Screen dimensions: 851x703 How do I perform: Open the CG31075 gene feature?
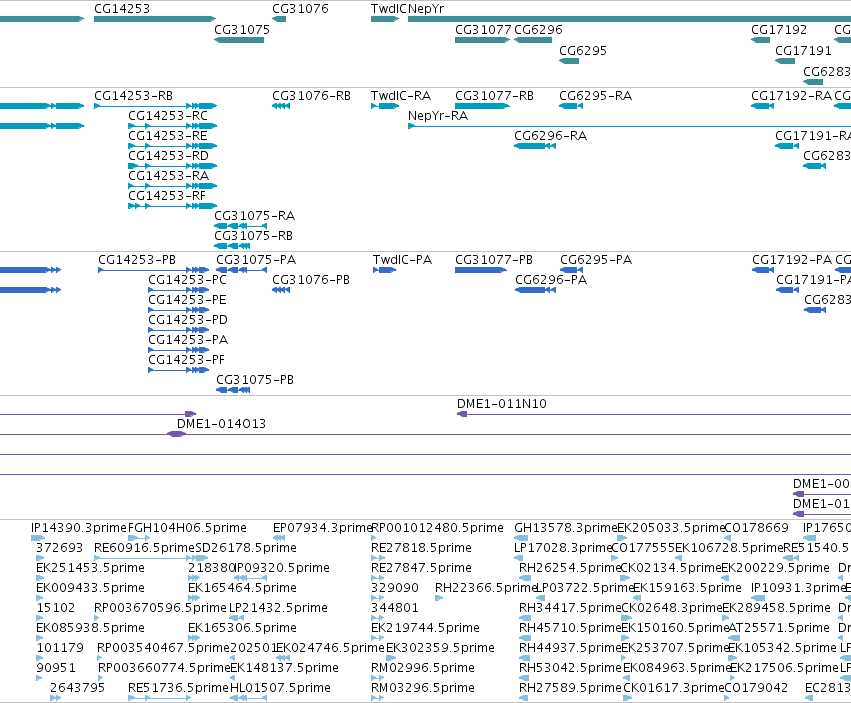click(239, 40)
